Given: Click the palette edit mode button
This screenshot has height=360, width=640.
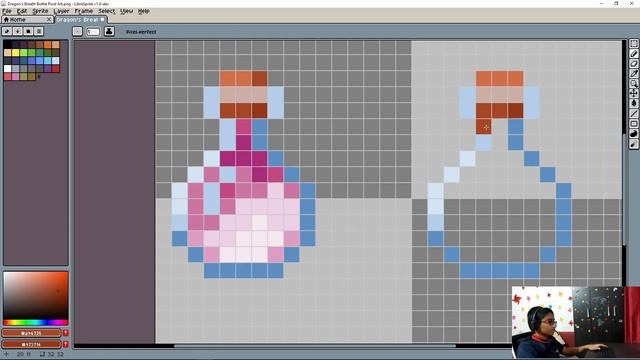Looking at the screenshot, I should (x=7, y=31).
